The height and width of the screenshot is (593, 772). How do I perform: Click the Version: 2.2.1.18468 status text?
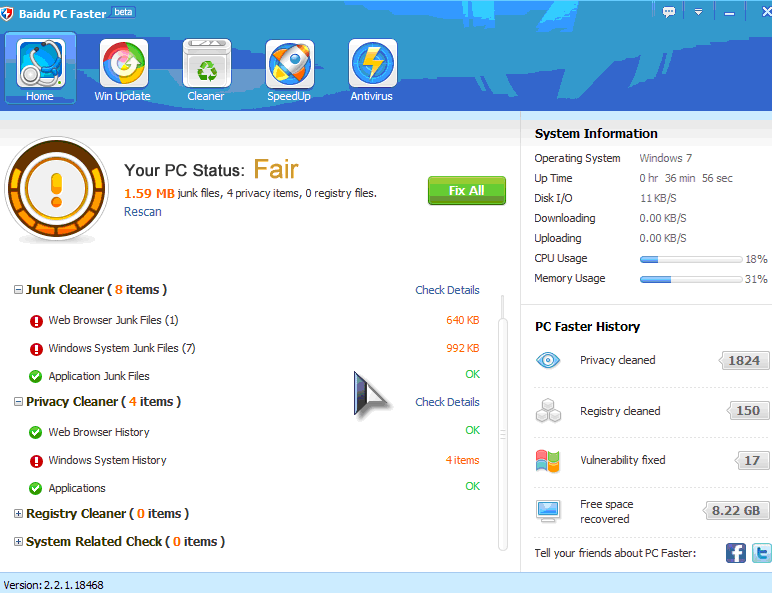coord(54,585)
